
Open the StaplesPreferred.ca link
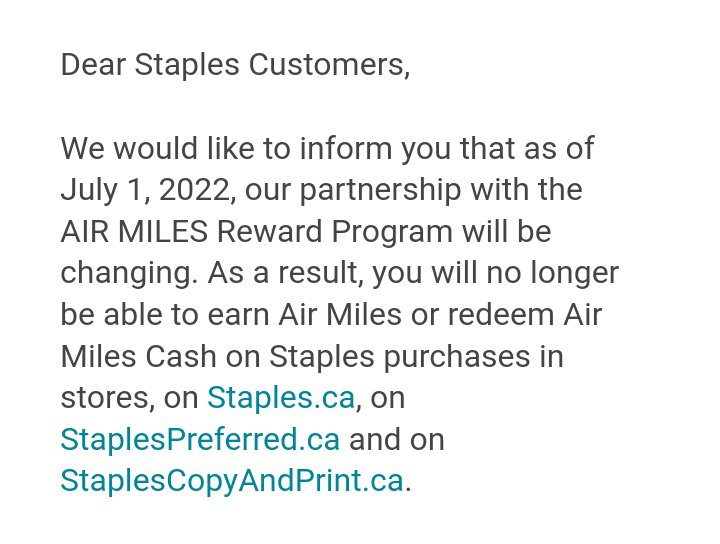[x=200, y=439]
